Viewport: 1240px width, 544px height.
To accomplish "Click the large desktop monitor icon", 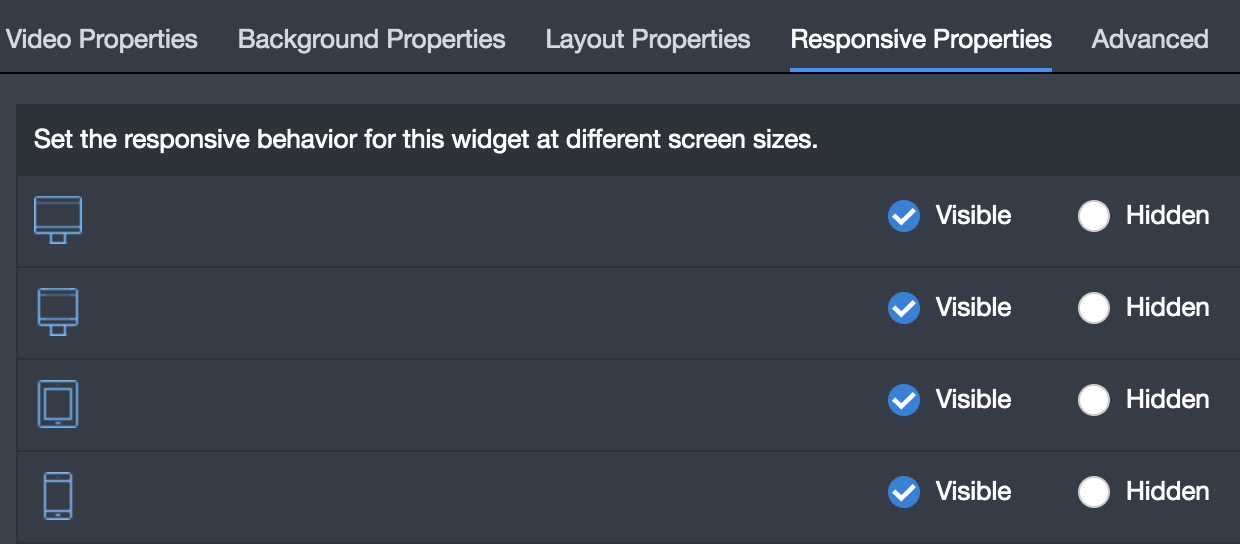I will 58,220.
